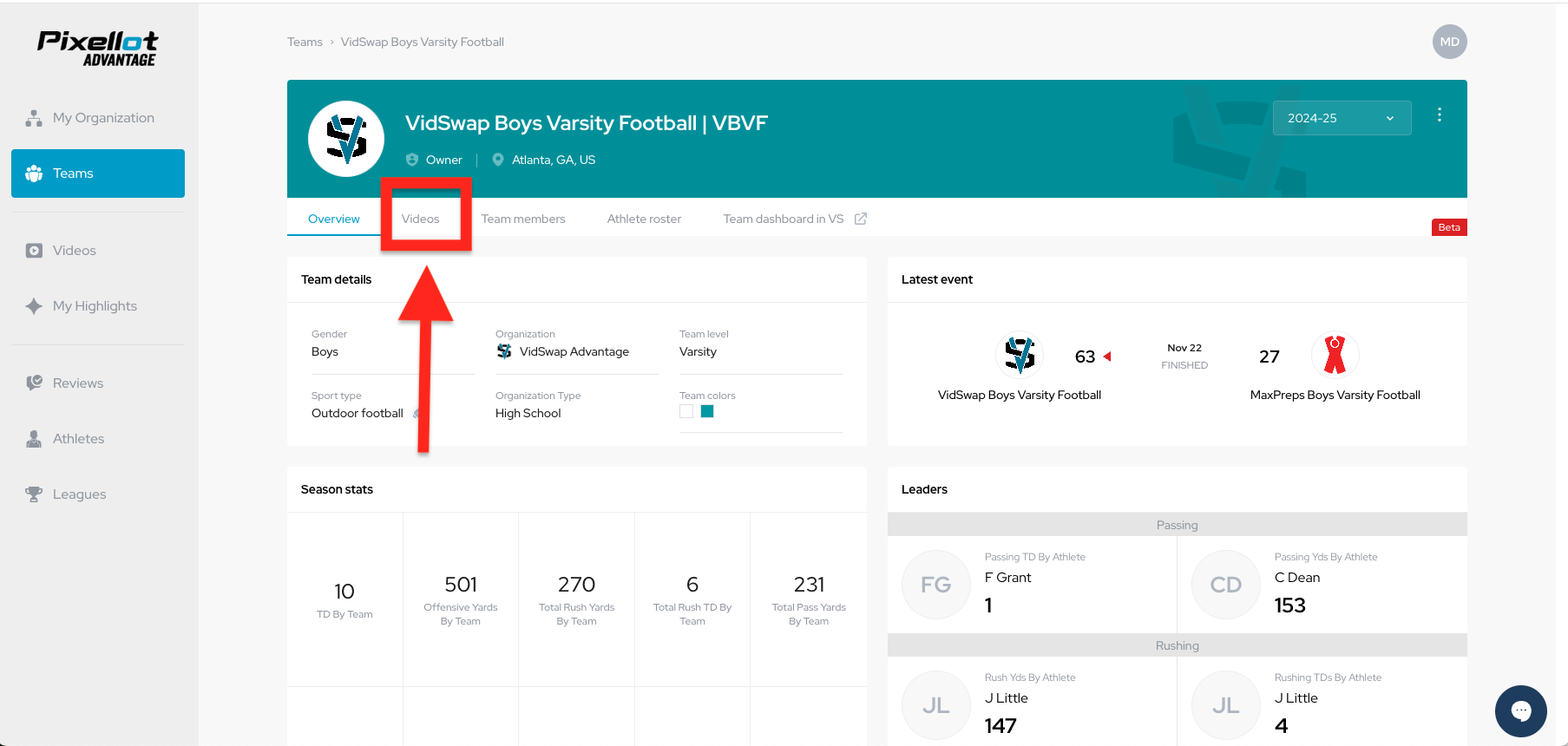Click the VidSwap Boys Varsity Football breadcrumb
This screenshot has height=746, width=1568.
click(x=422, y=42)
